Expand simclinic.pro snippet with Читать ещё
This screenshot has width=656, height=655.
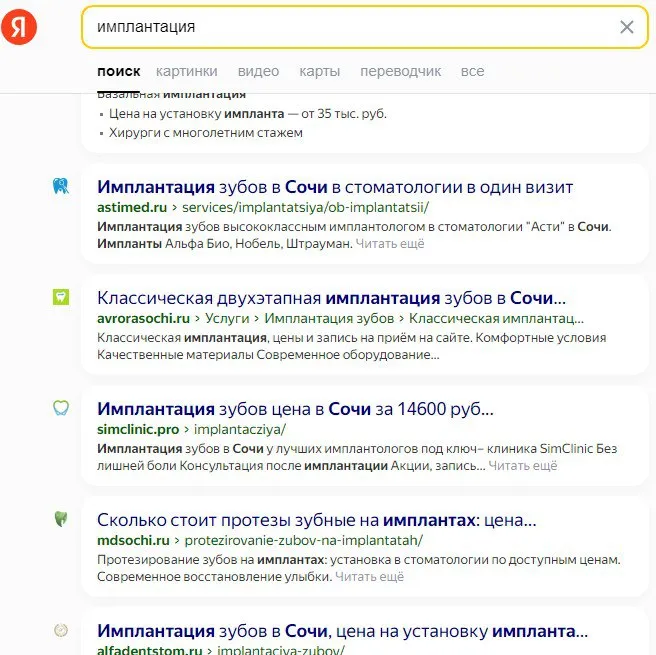523,466
